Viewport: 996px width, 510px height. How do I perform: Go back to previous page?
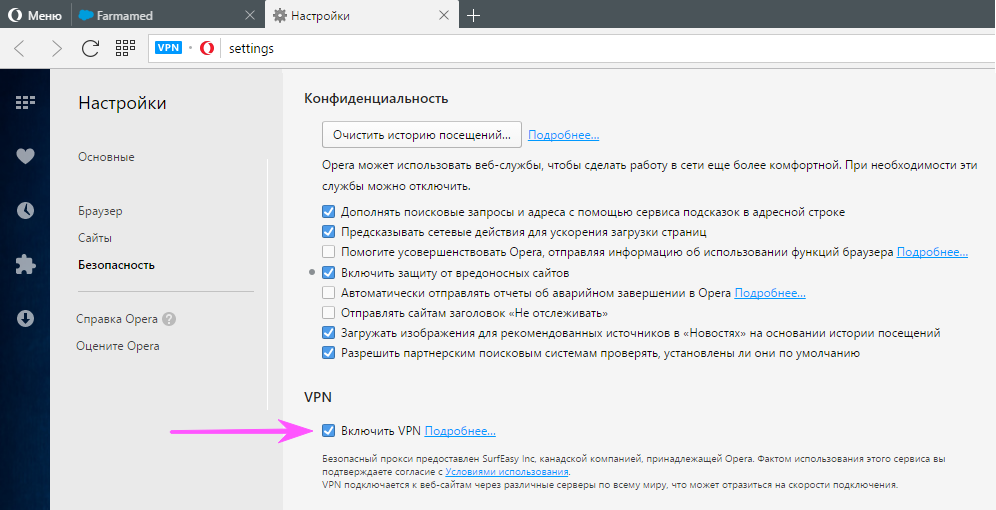pos(20,48)
